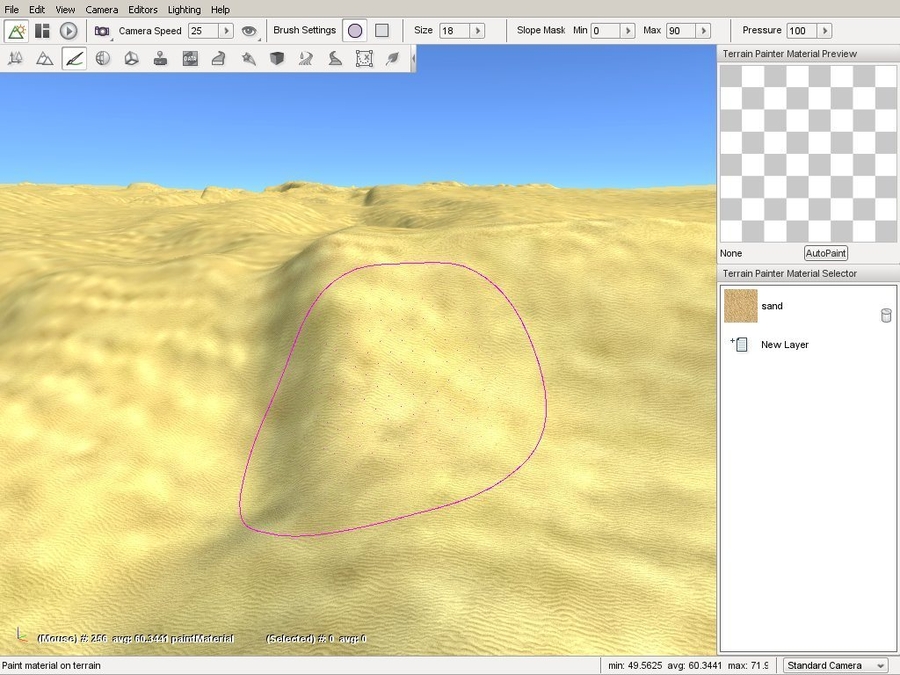Toggle the eye visibility options button
This screenshot has height=675, width=900.
click(x=249, y=31)
